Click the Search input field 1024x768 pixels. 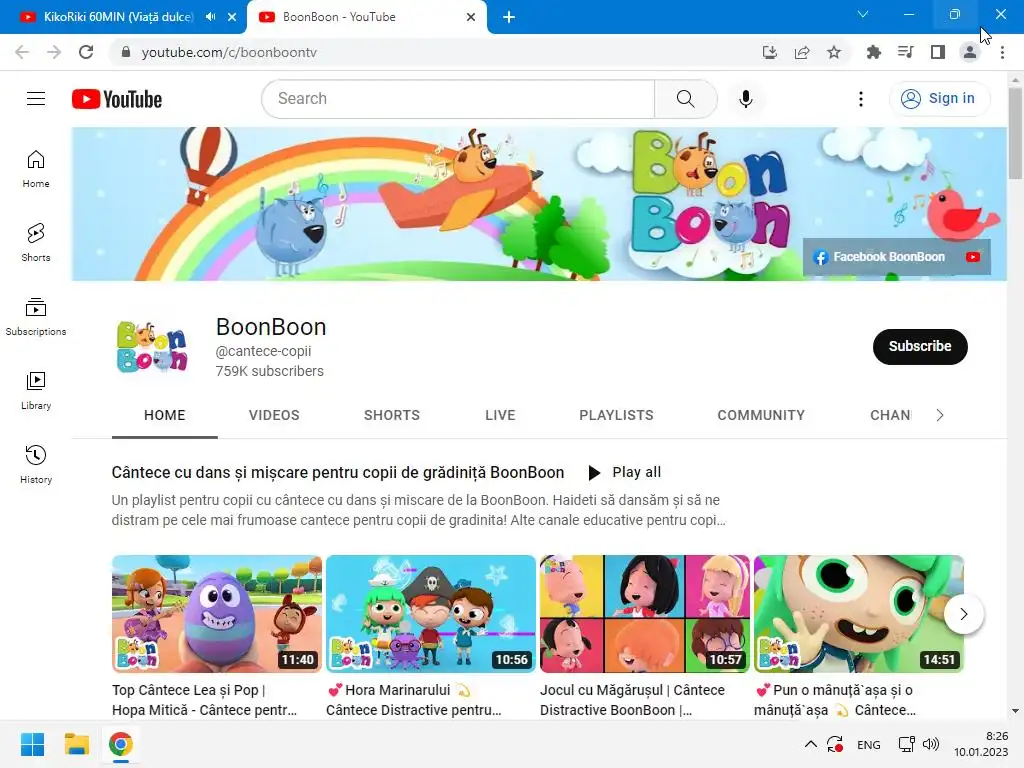coord(458,99)
